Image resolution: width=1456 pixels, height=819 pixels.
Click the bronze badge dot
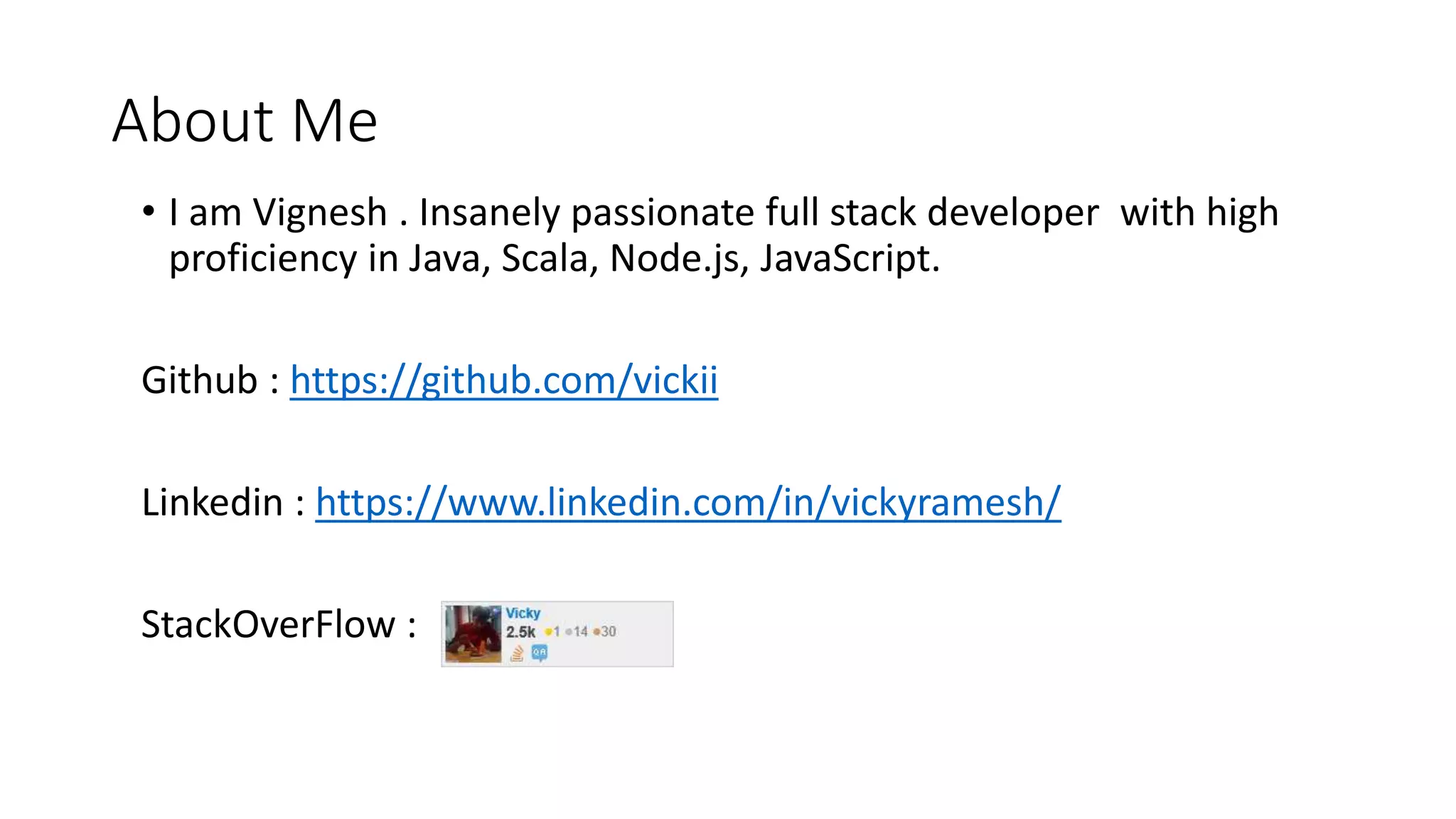[x=596, y=632]
